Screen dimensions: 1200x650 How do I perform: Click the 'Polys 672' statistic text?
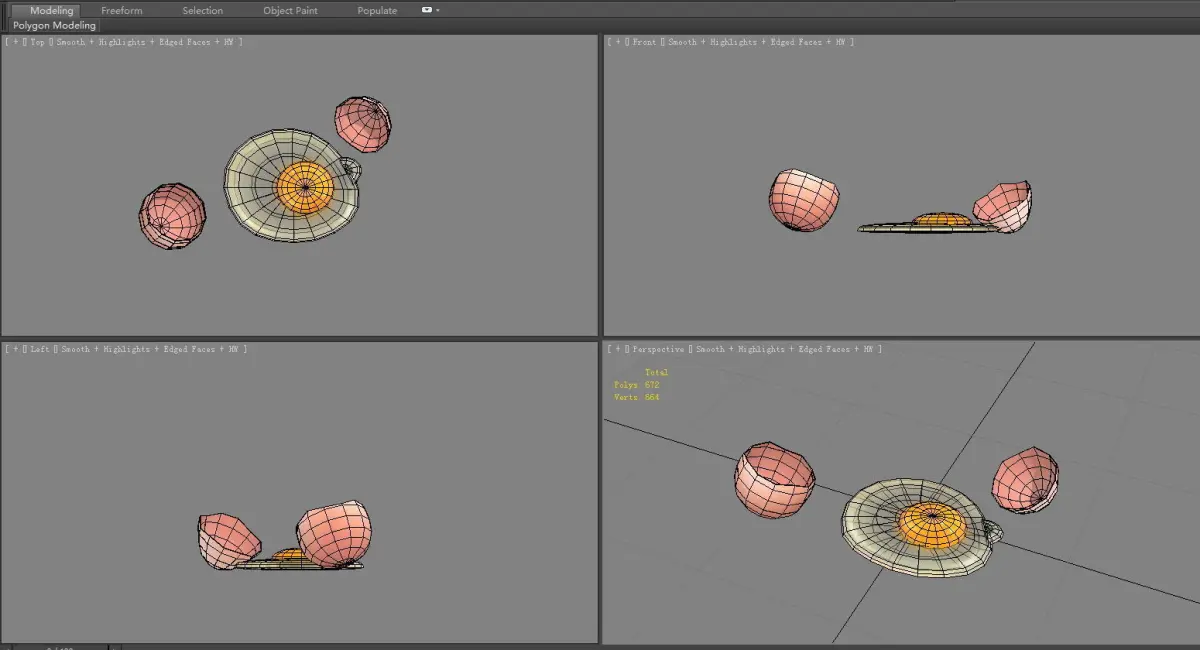637,385
